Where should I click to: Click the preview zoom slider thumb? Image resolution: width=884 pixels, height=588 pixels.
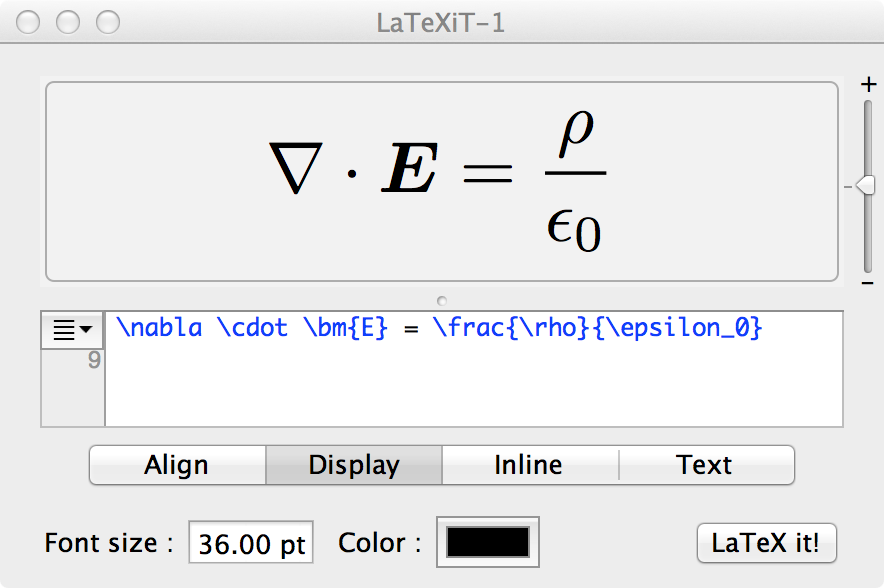866,185
